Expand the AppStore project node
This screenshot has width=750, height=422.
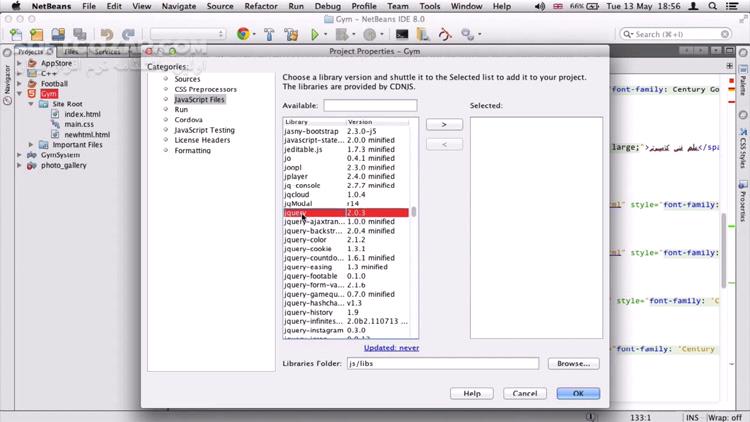20,63
